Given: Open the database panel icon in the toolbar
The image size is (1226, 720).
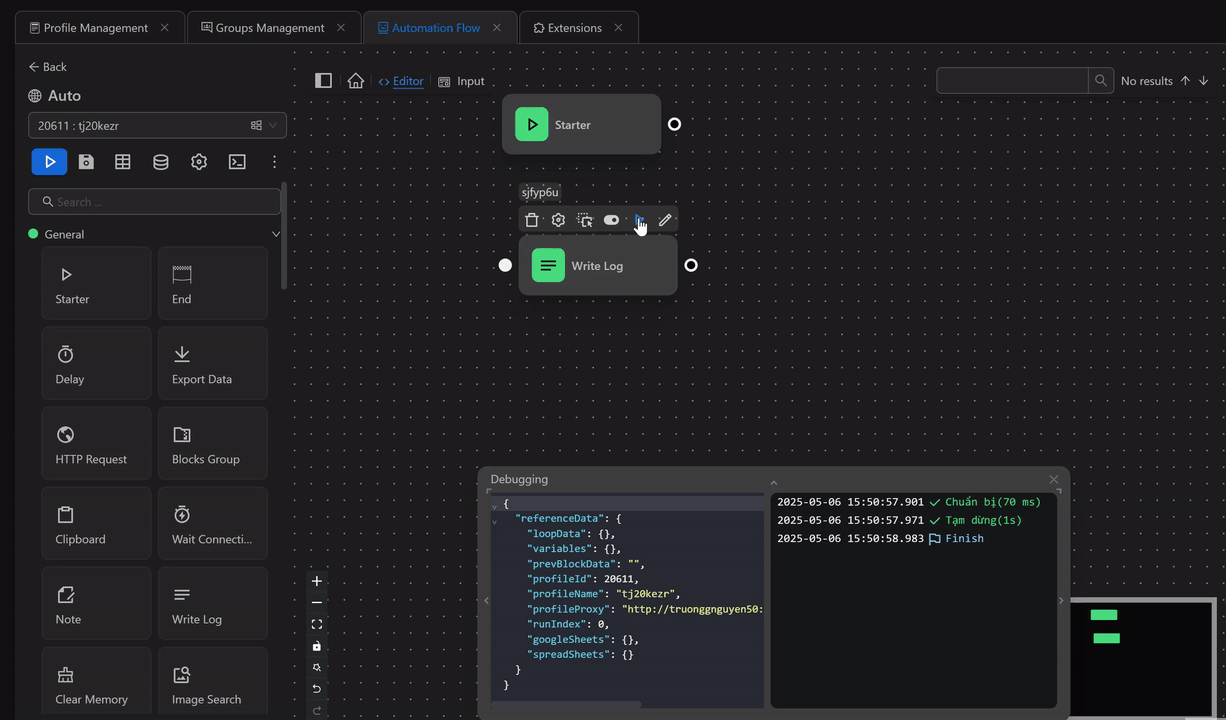Looking at the screenshot, I should click(161, 161).
